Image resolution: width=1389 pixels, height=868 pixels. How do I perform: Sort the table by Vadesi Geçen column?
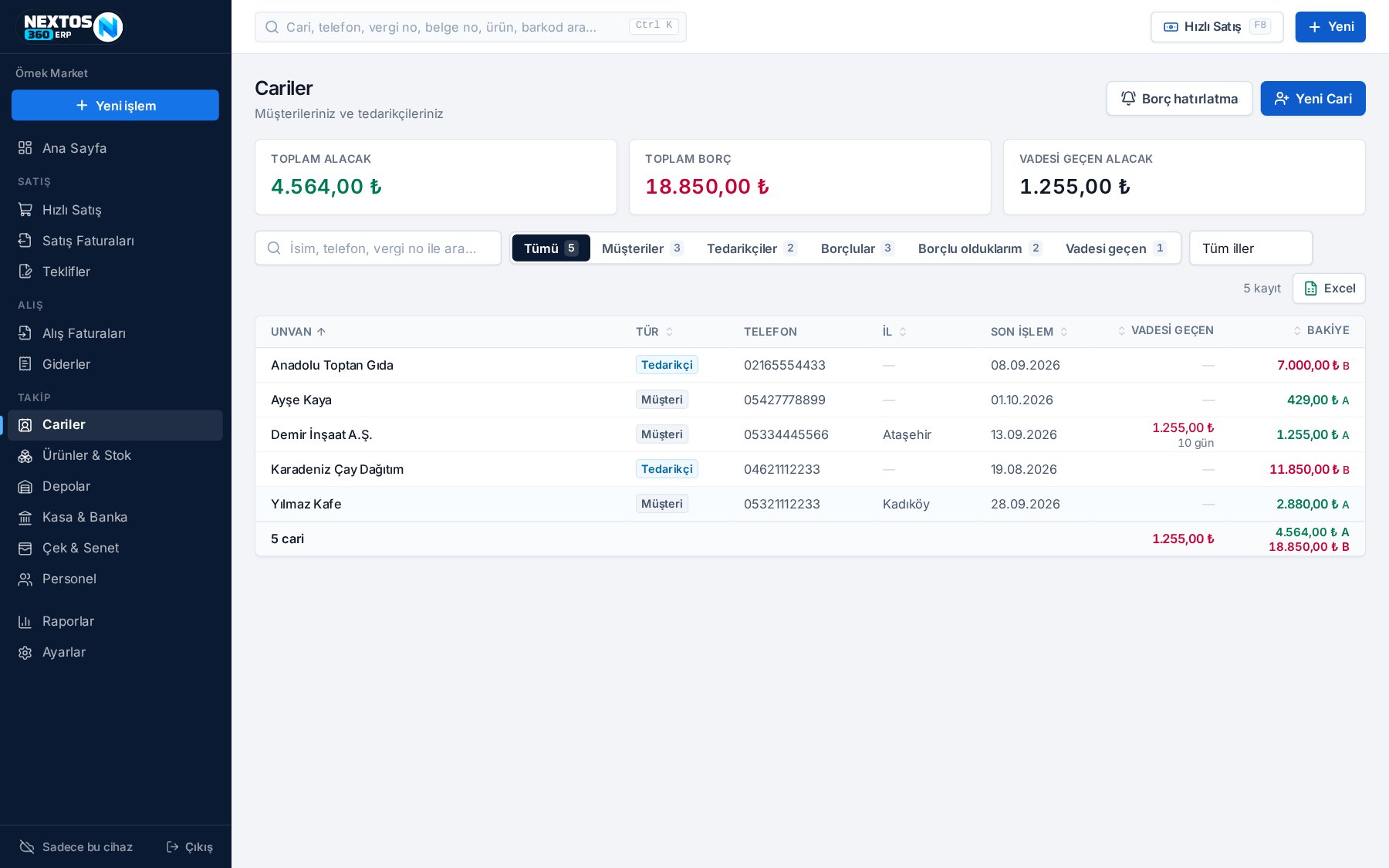point(1165,330)
